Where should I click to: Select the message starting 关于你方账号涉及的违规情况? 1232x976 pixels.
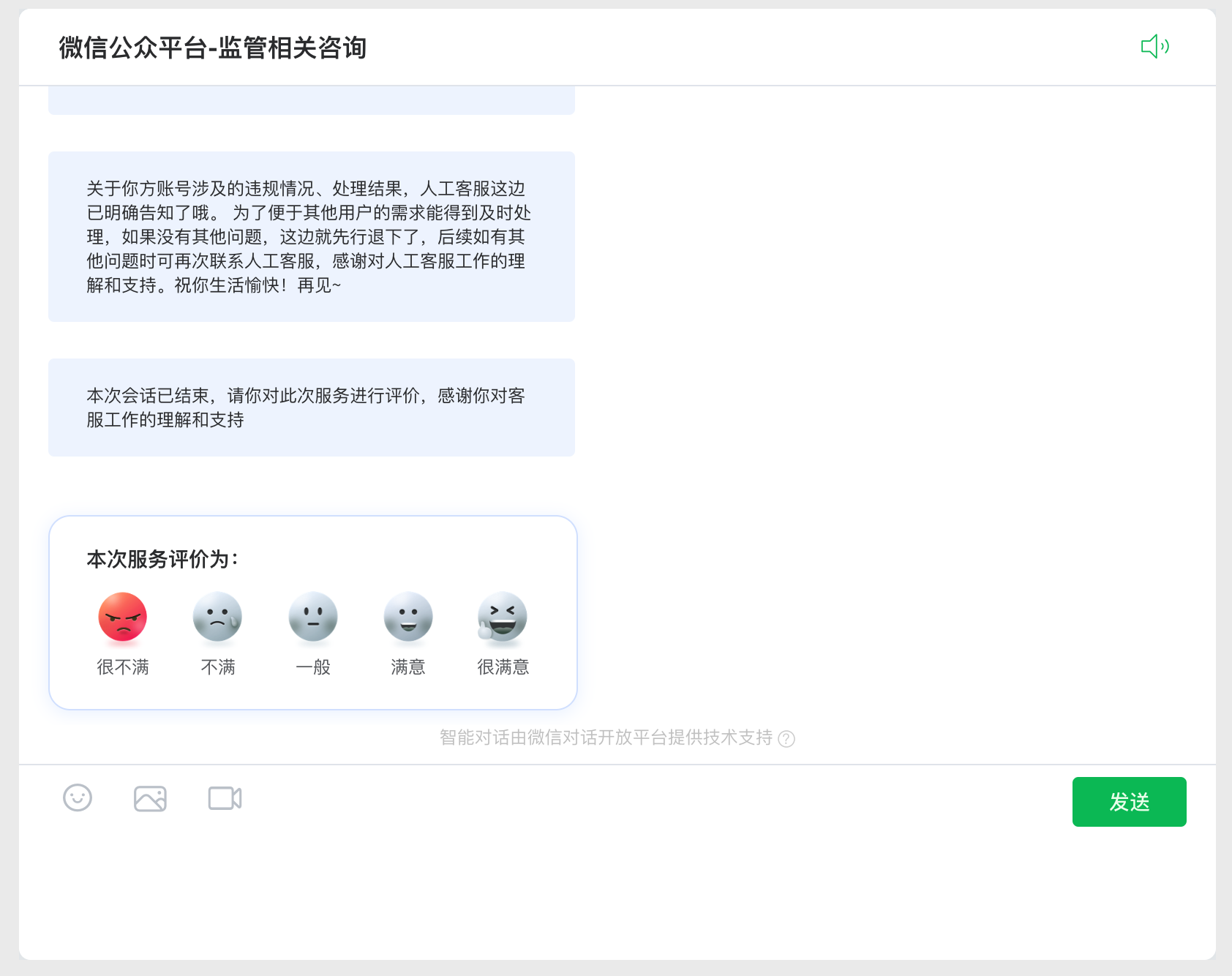point(312,236)
